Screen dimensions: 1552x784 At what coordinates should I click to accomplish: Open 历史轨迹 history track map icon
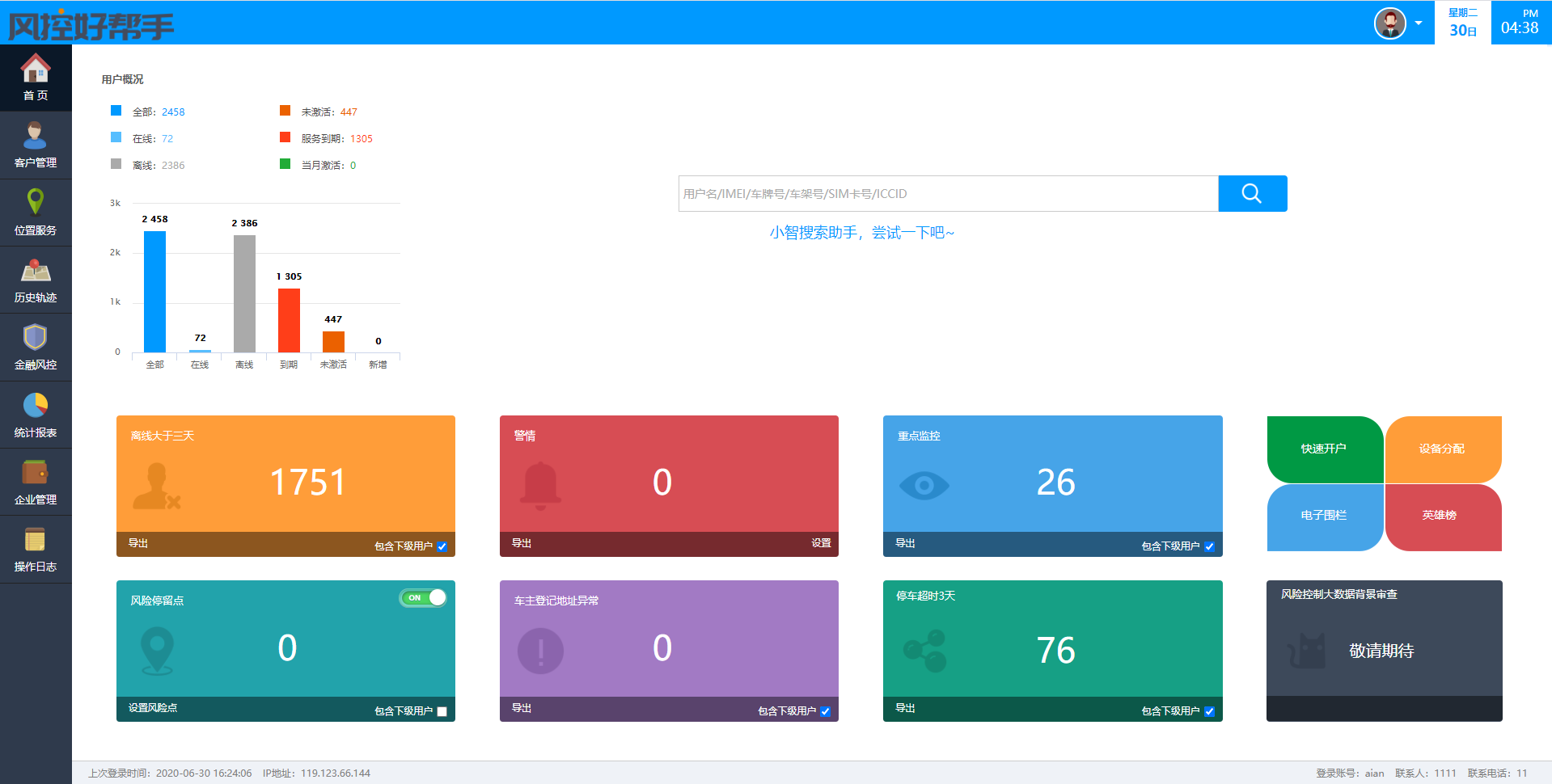pos(36,271)
